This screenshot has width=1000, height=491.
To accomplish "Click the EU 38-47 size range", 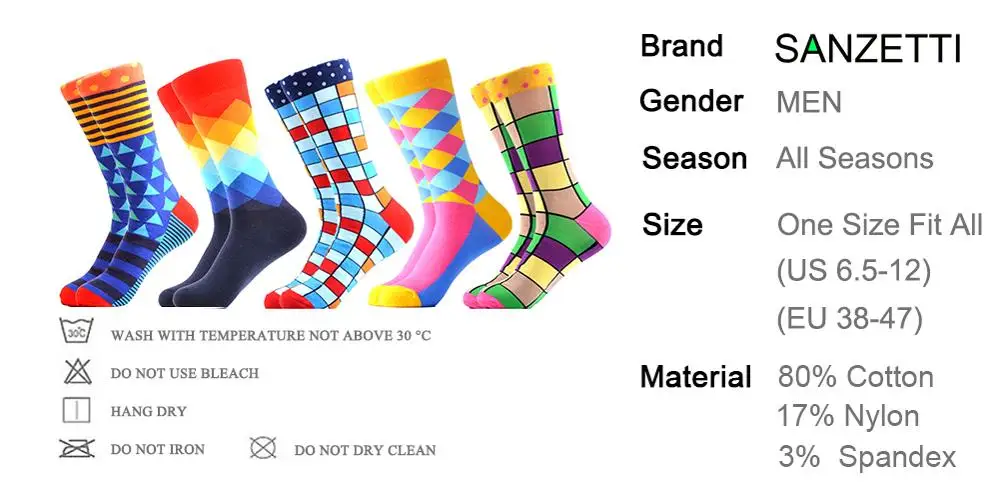I will tap(849, 318).
